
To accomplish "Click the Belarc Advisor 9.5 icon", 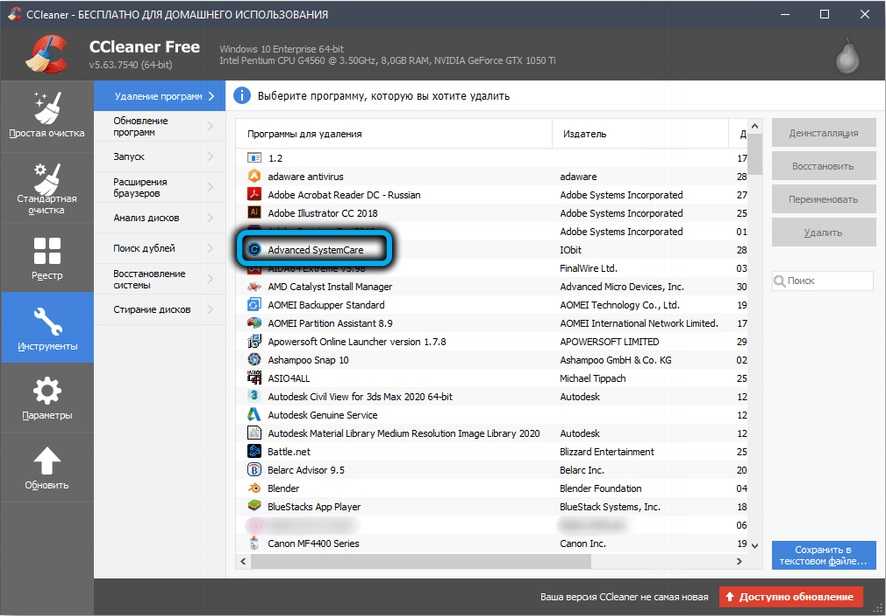I will [x=254, y=470].
